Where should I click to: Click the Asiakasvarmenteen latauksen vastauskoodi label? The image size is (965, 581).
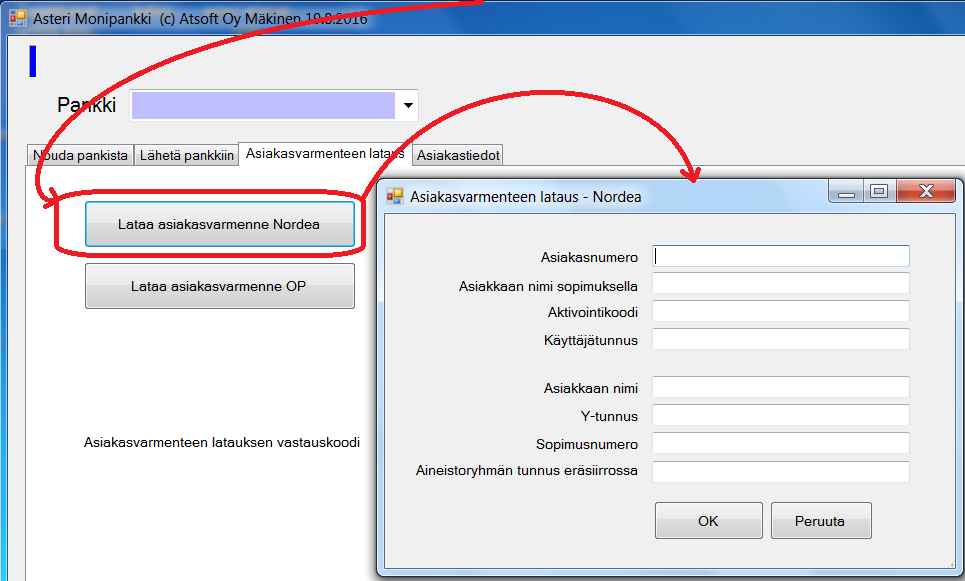coord(222,443)
